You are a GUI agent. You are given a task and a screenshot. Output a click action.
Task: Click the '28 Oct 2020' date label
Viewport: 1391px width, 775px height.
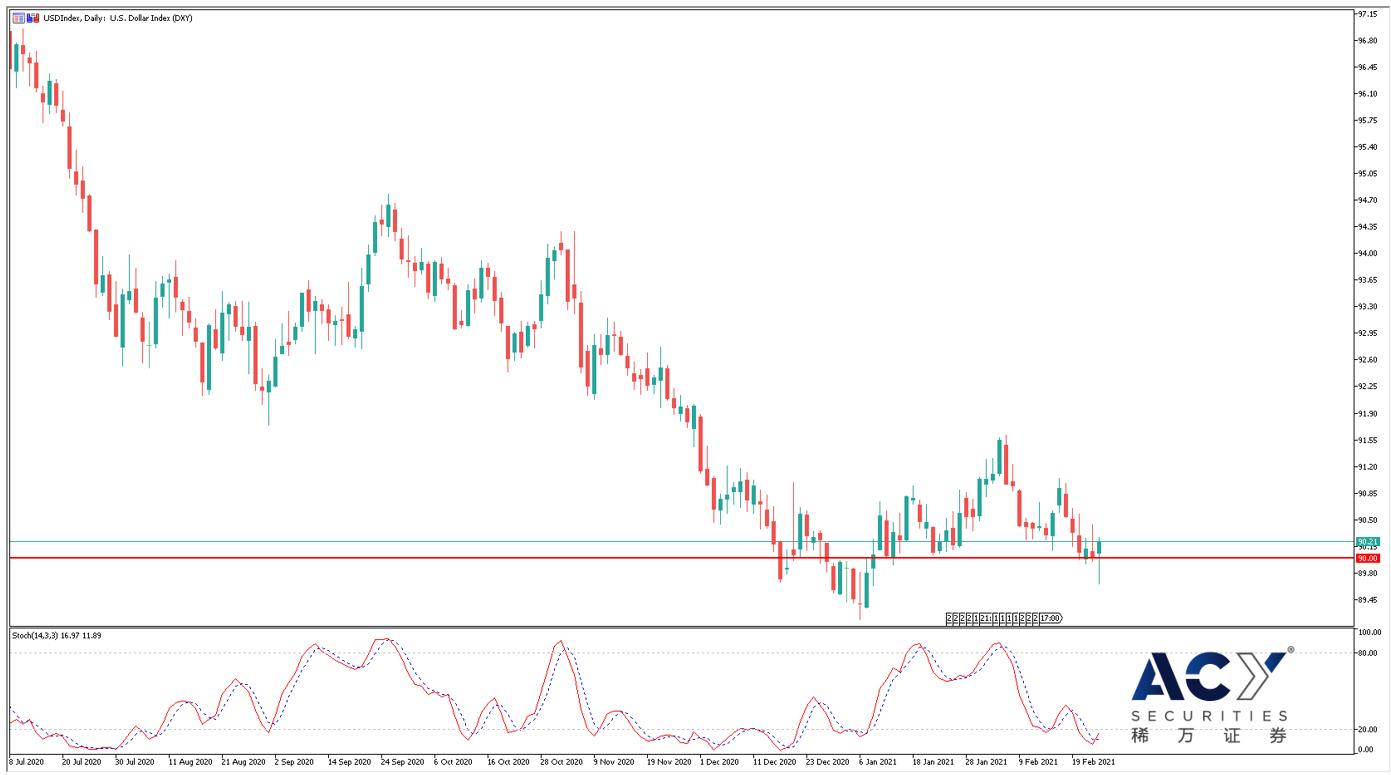560,761
